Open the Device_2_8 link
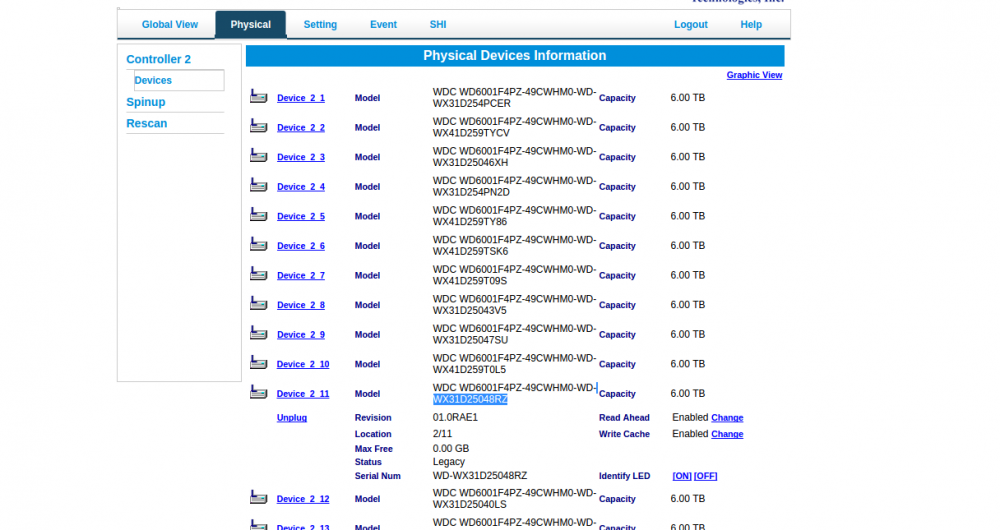The height and width of the screenshot is (530, 1000). click(300, 305)
